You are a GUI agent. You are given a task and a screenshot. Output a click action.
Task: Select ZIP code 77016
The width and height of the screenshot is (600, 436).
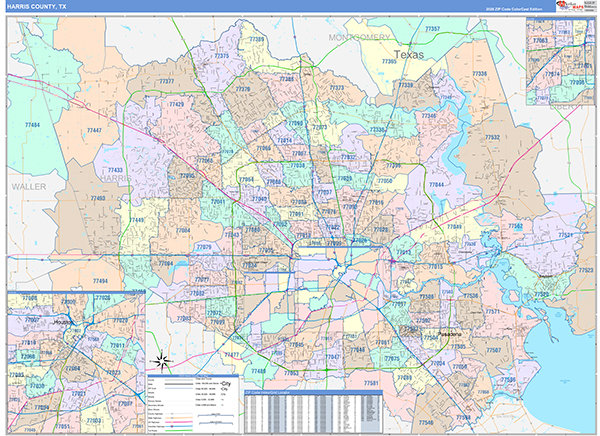point(376,202)
